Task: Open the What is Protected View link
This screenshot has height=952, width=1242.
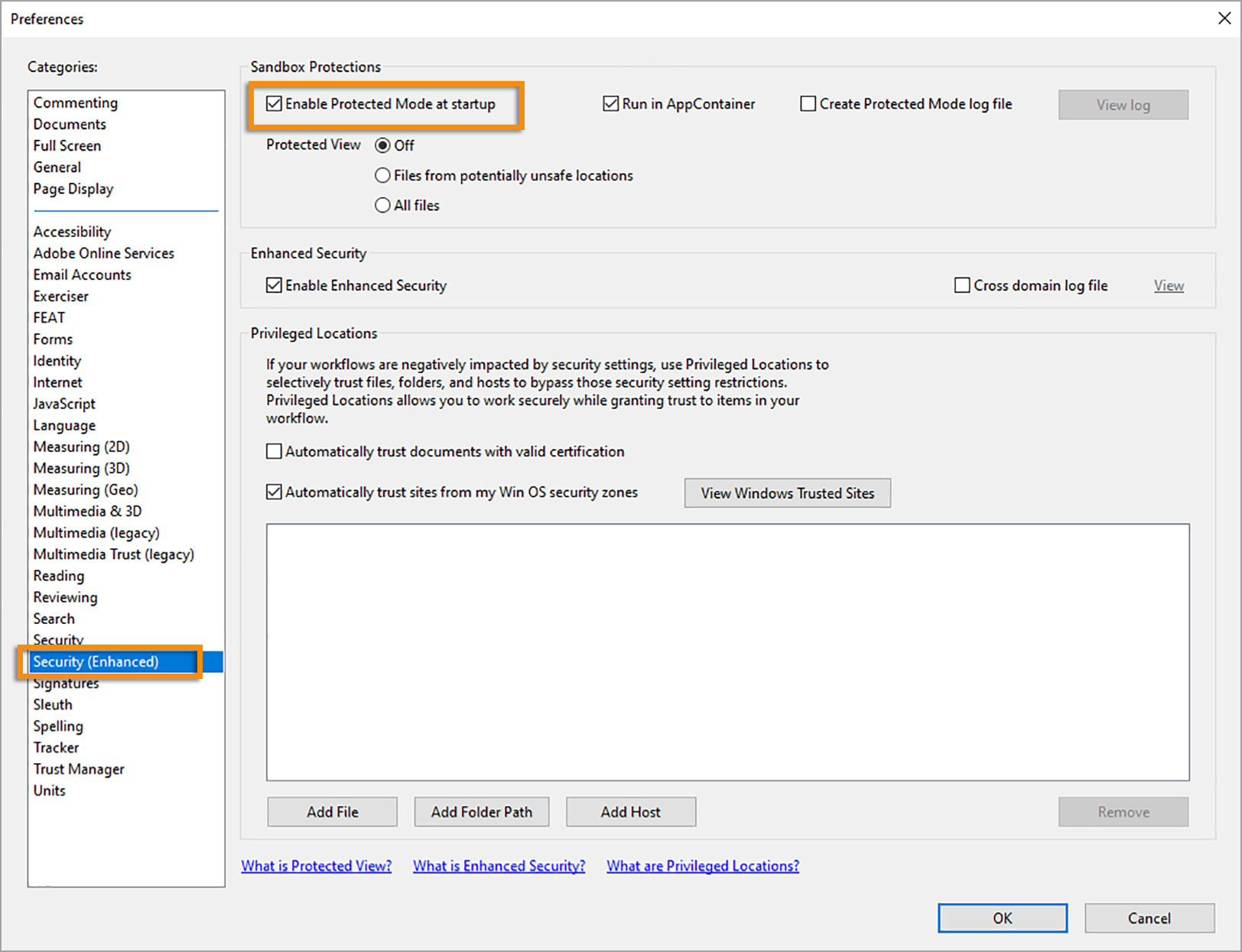Action: [x=316, y=865]
